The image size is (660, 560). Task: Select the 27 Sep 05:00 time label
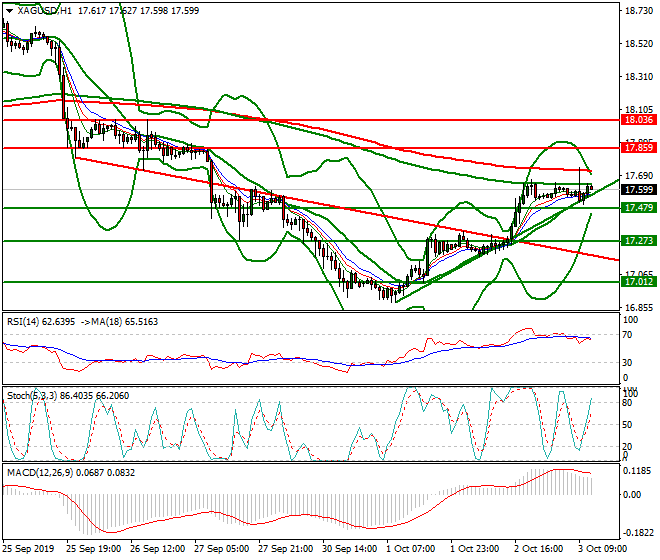(x=222, y=549)
